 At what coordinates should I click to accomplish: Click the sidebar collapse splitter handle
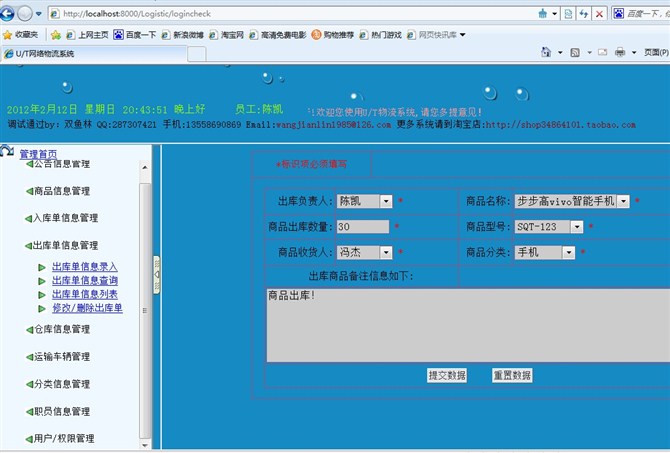pos(157,275)
